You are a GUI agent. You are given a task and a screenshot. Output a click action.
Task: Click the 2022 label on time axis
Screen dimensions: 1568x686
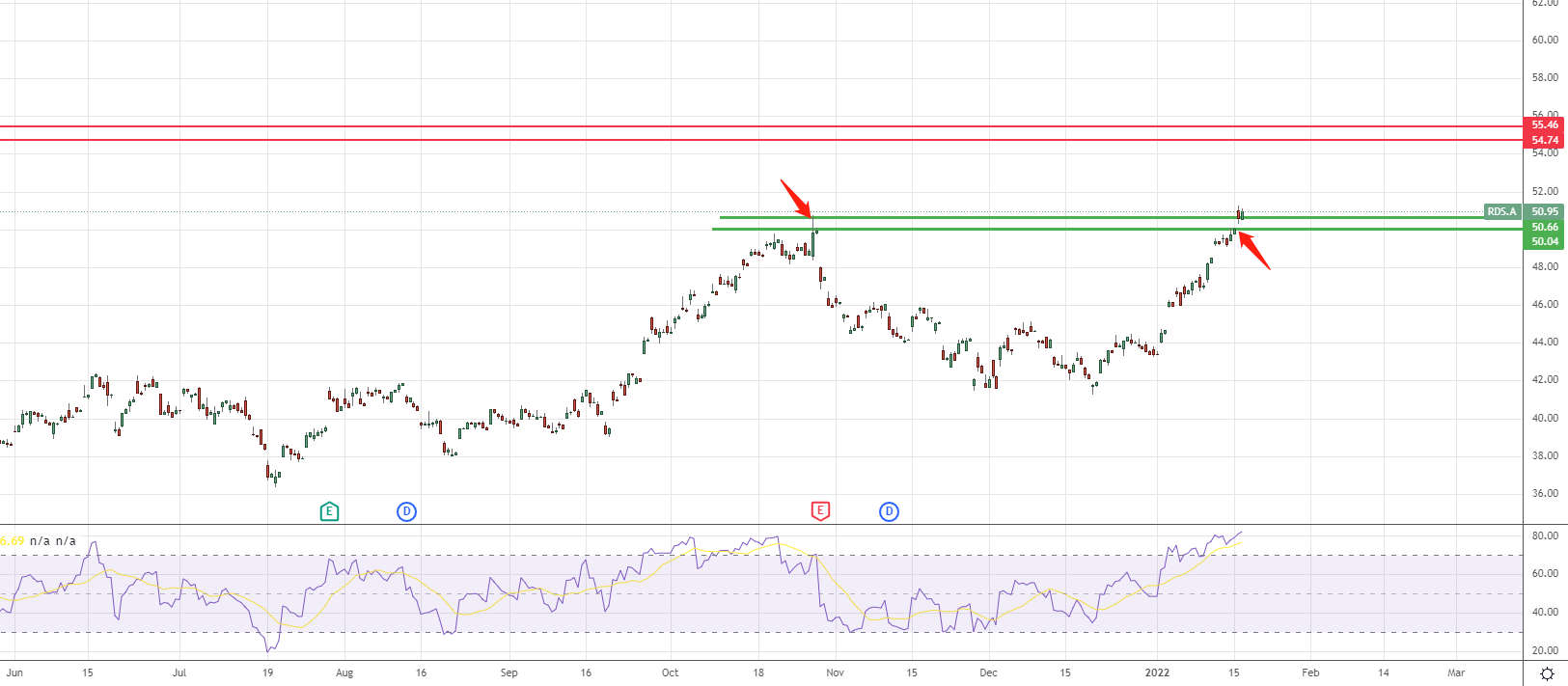[1157, 672]
